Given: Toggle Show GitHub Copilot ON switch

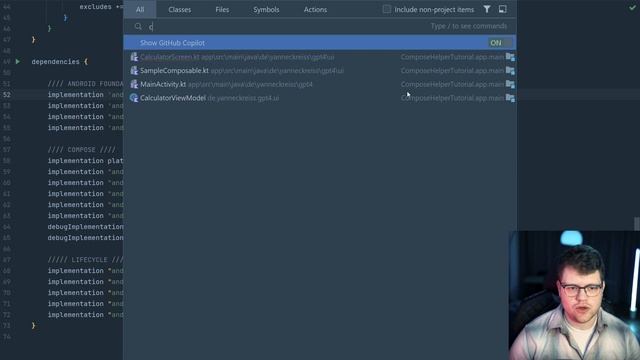Looking at the screenshot, I should [500, 43].
